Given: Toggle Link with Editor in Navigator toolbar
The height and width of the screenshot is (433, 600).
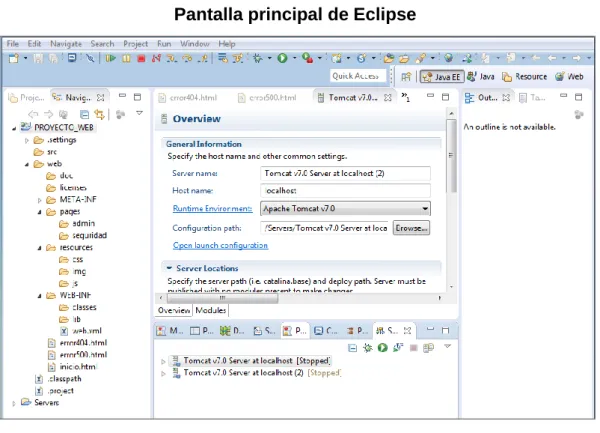Looking at the screenshot, I should pyautogui.click(x=99, y=114).
